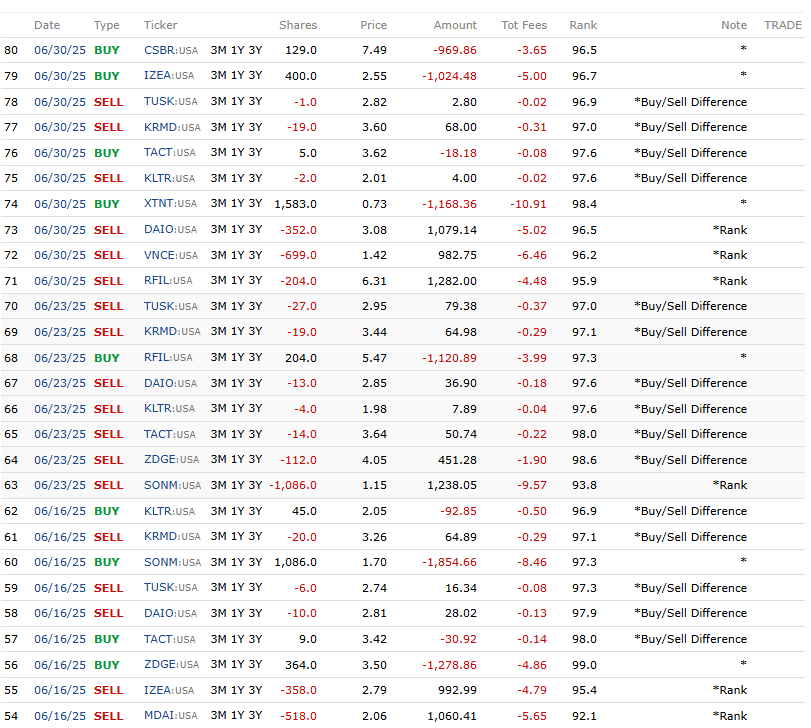Click the Type column header

(x=106, y=25)
